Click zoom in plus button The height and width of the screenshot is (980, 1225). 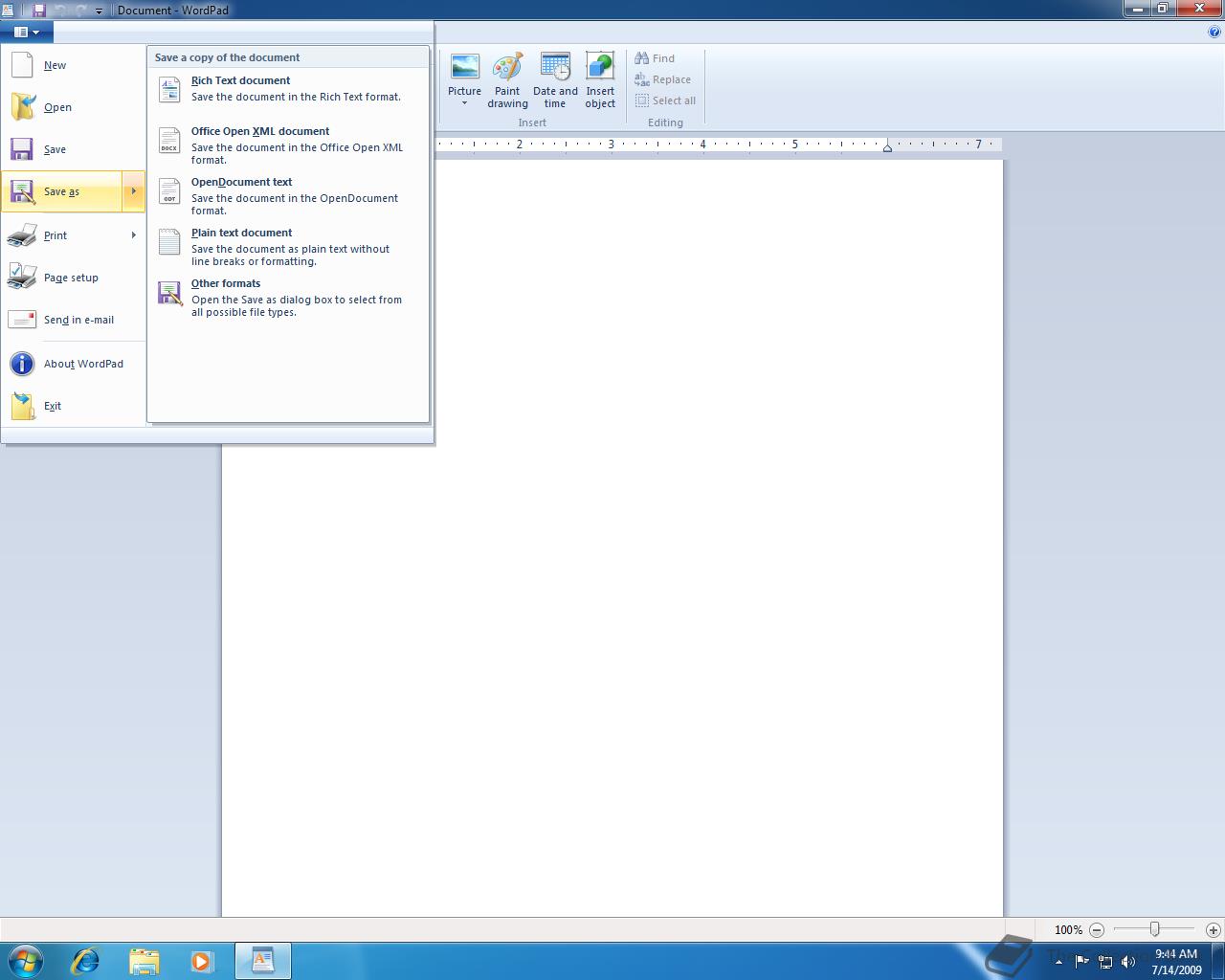[1214, 929]
